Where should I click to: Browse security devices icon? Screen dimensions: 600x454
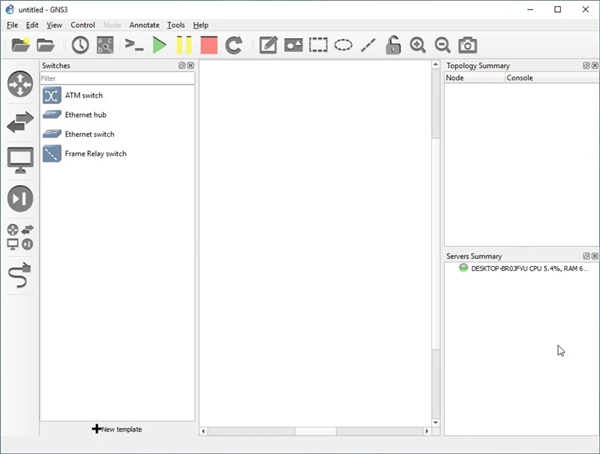click(20, 198)
